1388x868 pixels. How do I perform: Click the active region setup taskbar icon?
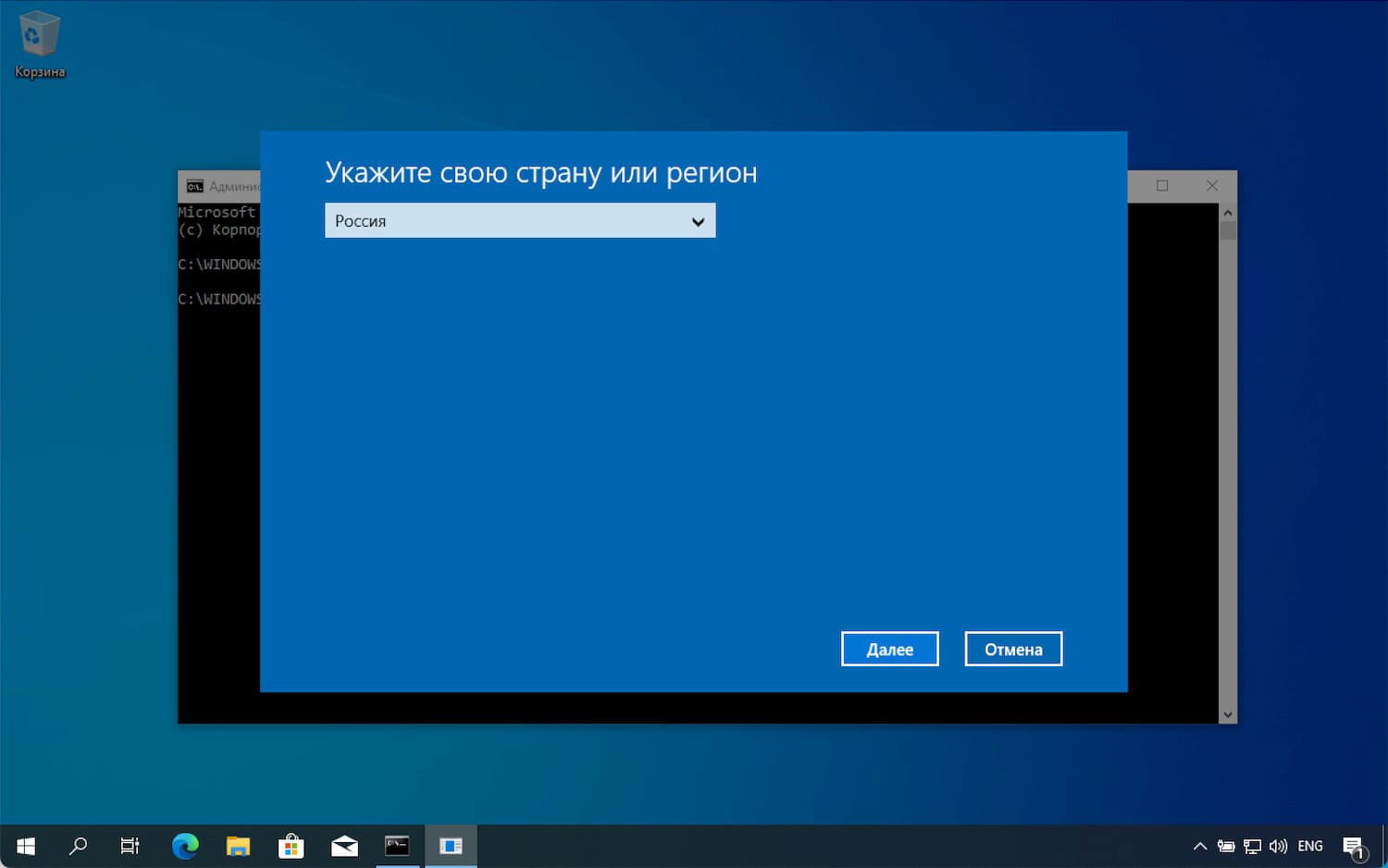[451, 845]
